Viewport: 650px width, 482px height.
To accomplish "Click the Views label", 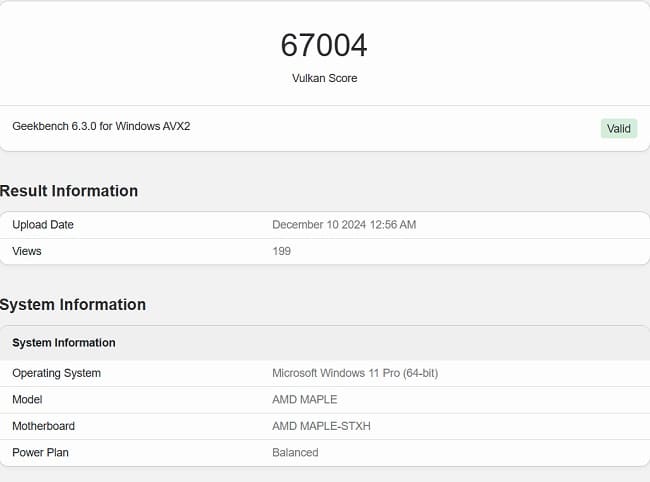I will [x=27, y=251].
